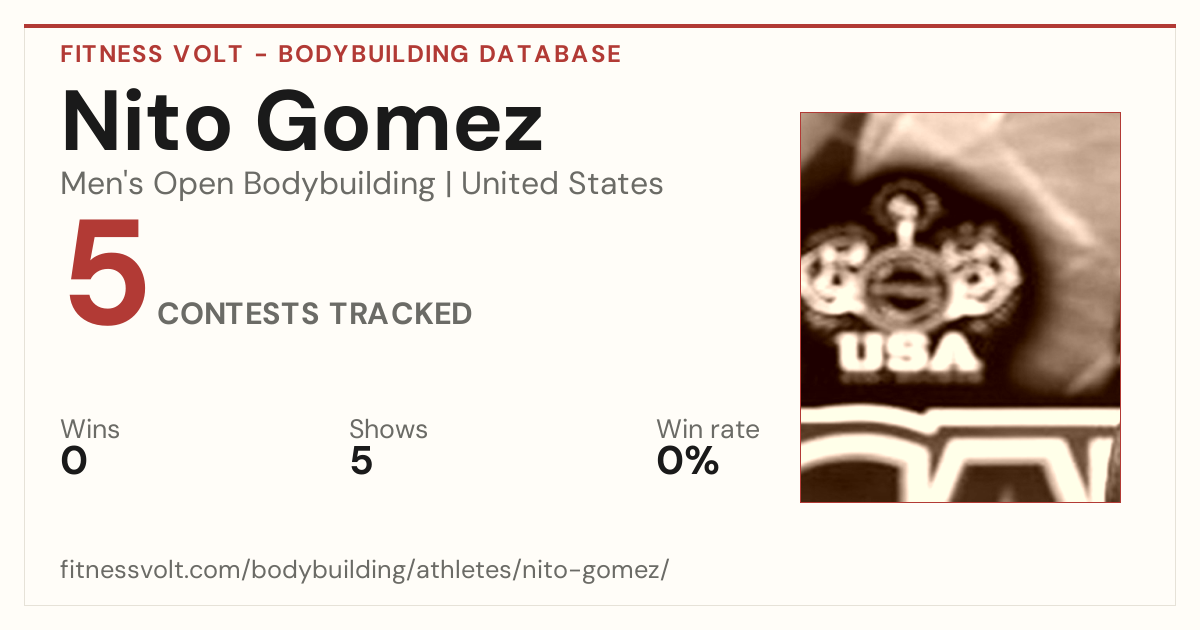The height and width of the screenshot is (630, 1200).
Task: Open the fitnessvolt.com athlete URL link
Action: coord(364,570)
